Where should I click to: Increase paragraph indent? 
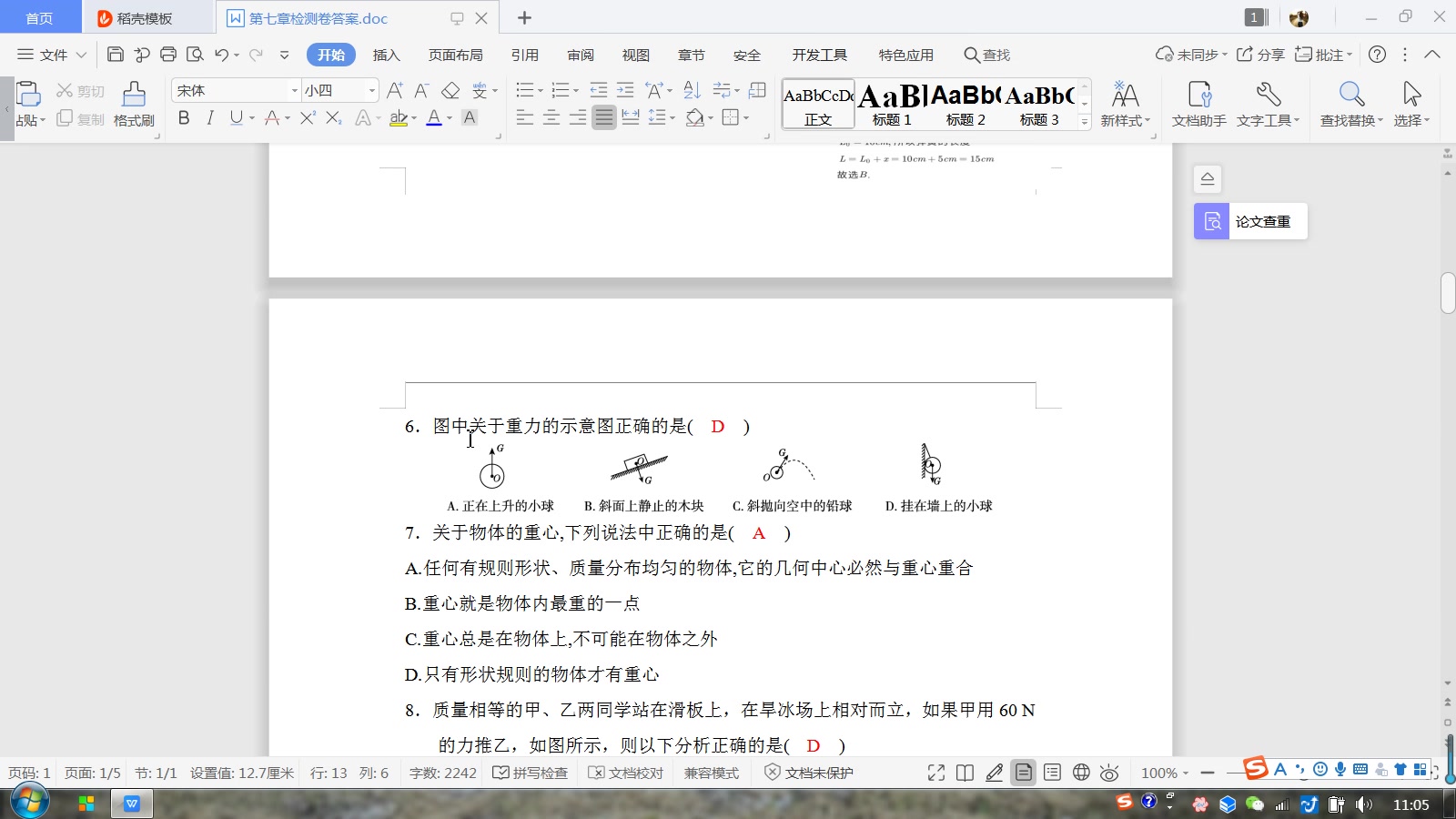click(x=625, y=90)
